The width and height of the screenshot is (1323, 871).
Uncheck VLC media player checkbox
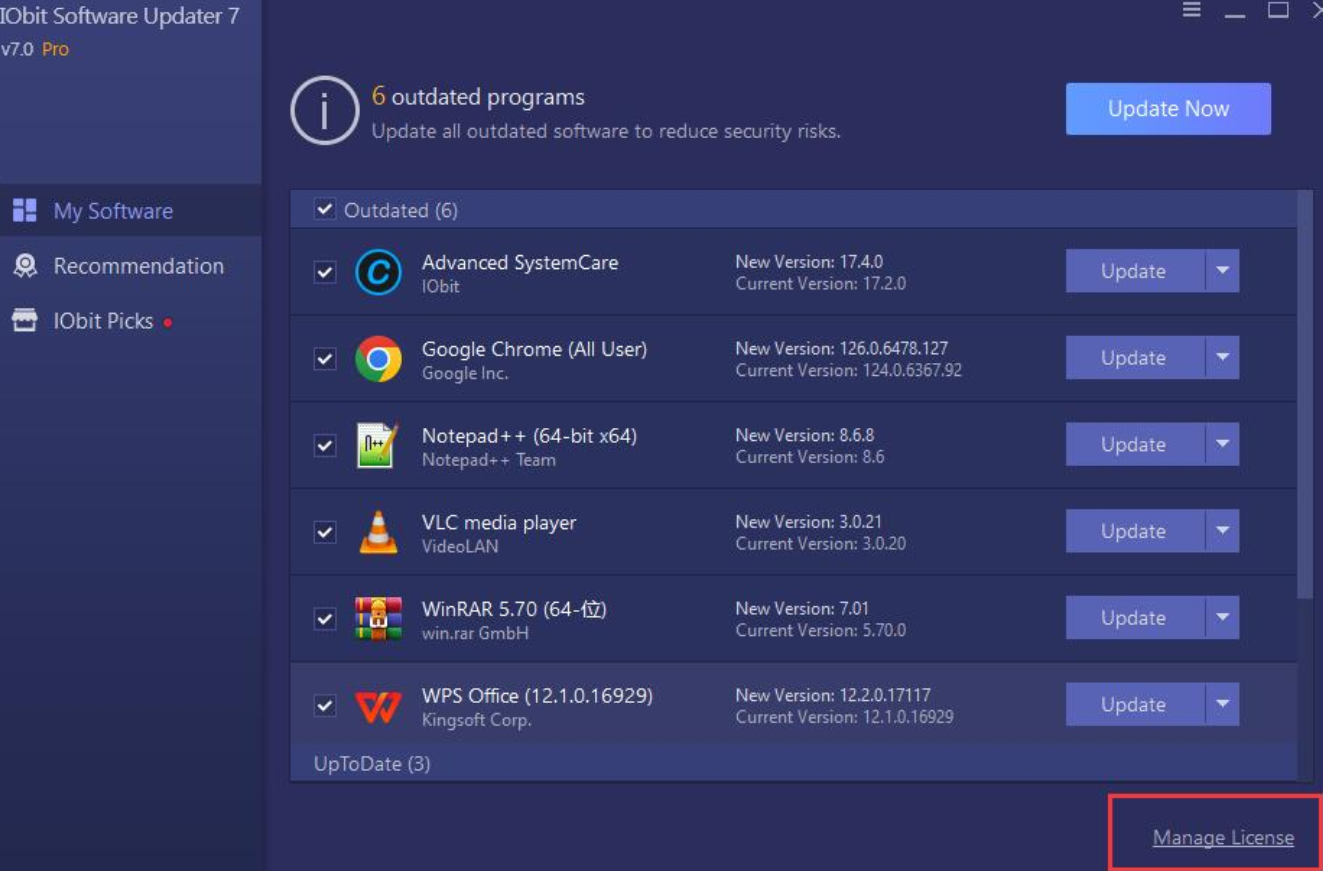click(325, 532)
